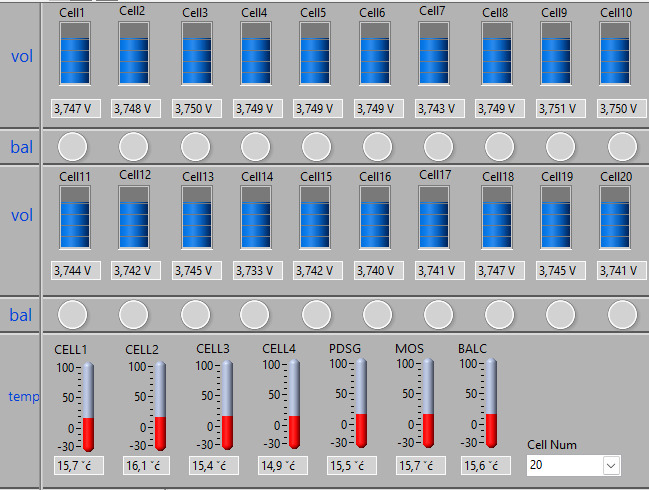Click the PDSG thermometer gauge
The height and width of the screenshot is (490, 649).
tap(361, 405)
